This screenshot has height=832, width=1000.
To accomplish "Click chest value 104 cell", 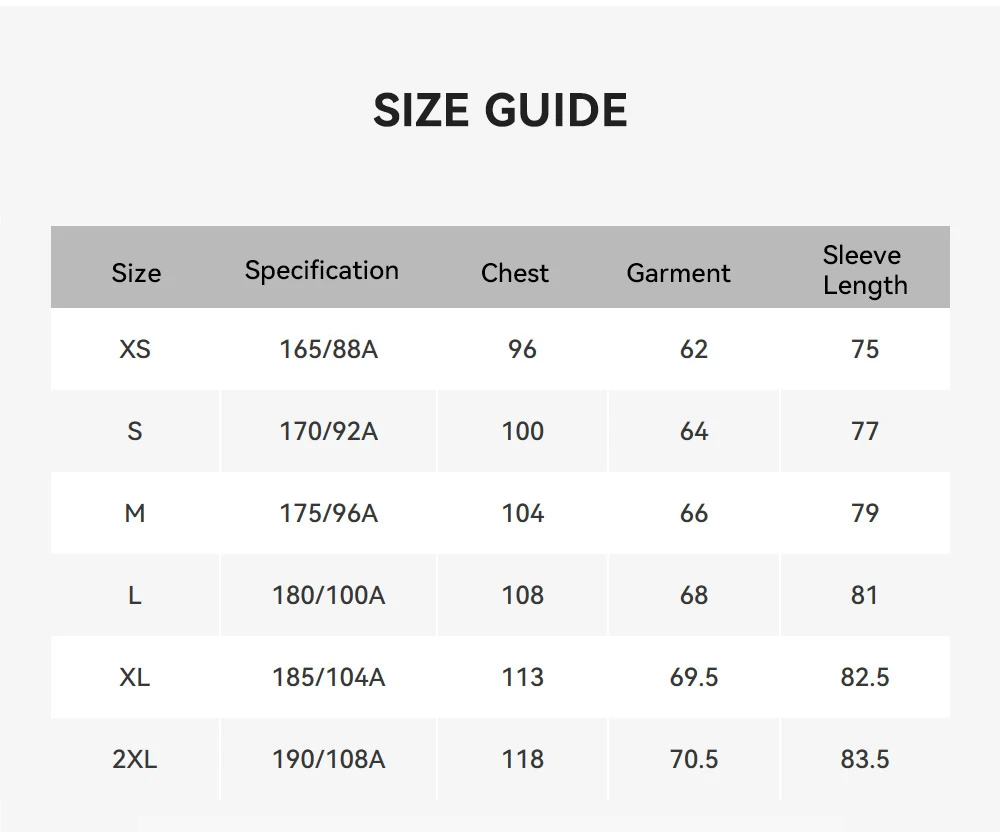I will (x=523, y=513).
